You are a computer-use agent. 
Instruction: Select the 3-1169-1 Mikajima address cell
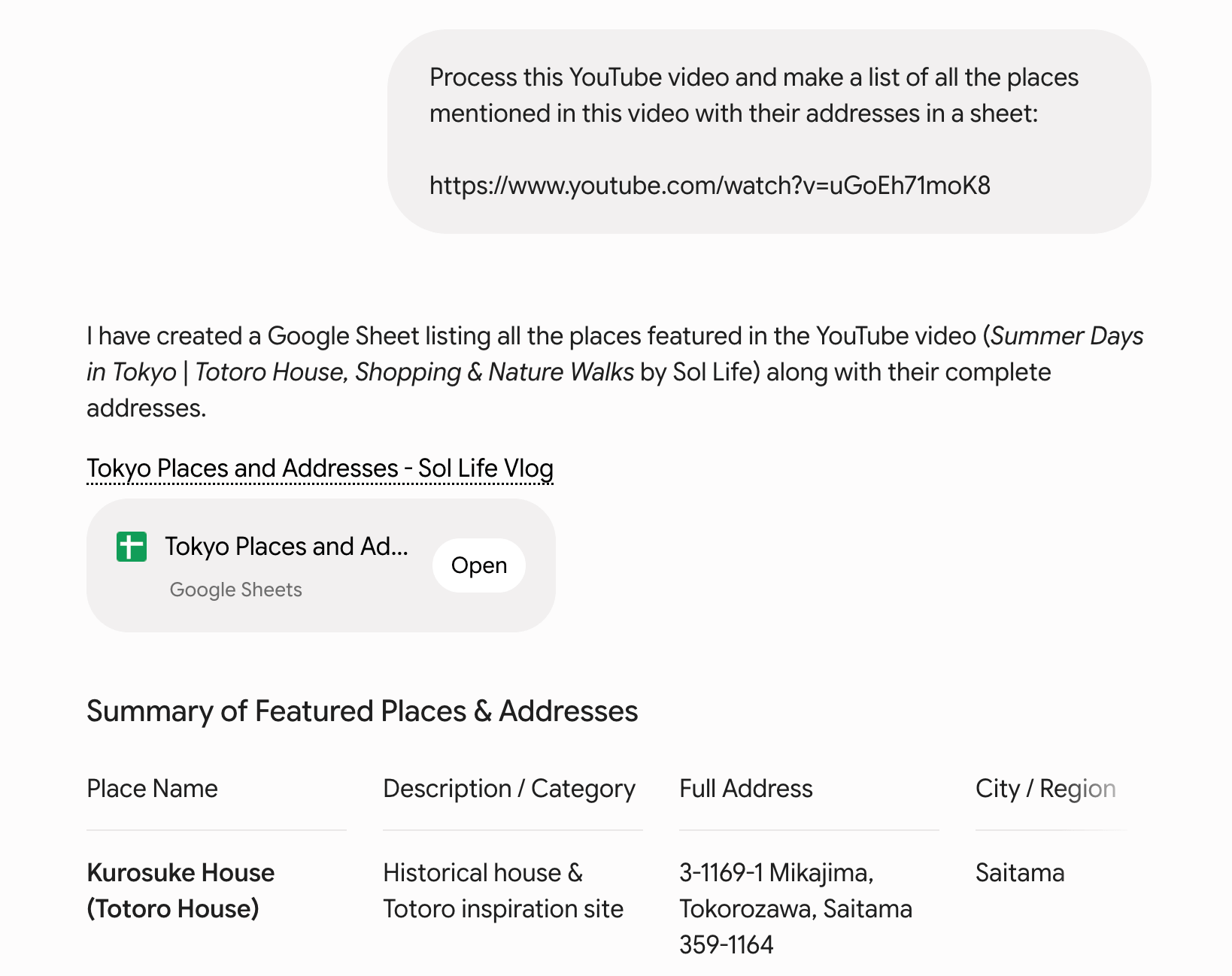796,908
